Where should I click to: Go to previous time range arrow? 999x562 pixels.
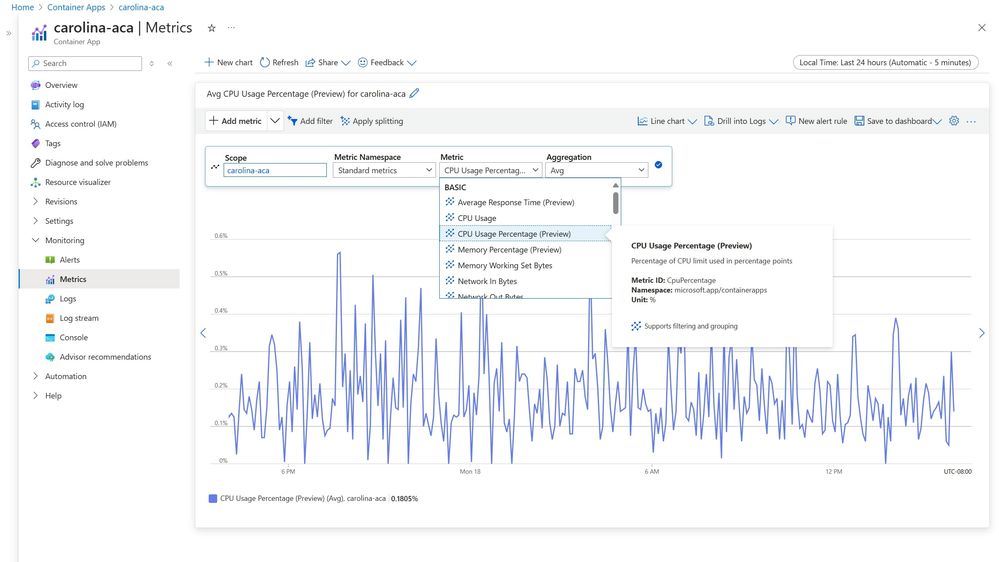pyautogui.click(x=203, y=333)
